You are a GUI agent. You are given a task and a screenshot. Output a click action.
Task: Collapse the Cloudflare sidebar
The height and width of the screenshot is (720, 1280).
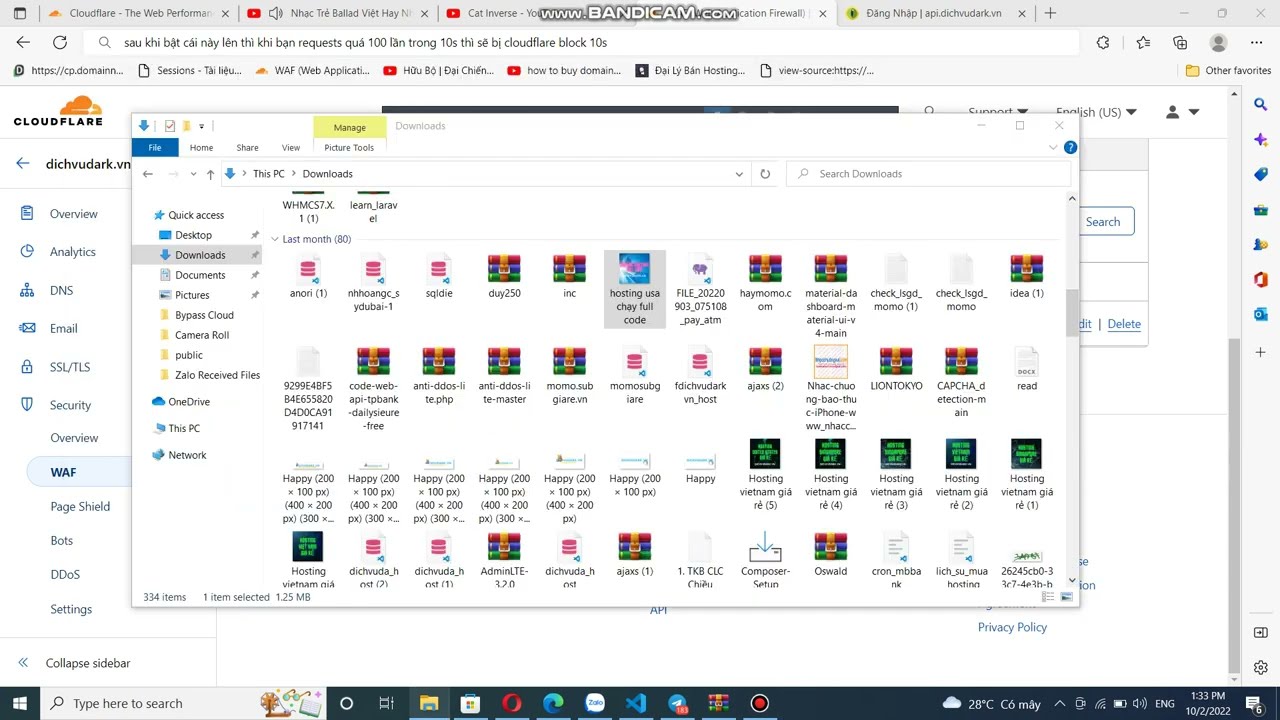pyautogui.click(x=74, y=663)
